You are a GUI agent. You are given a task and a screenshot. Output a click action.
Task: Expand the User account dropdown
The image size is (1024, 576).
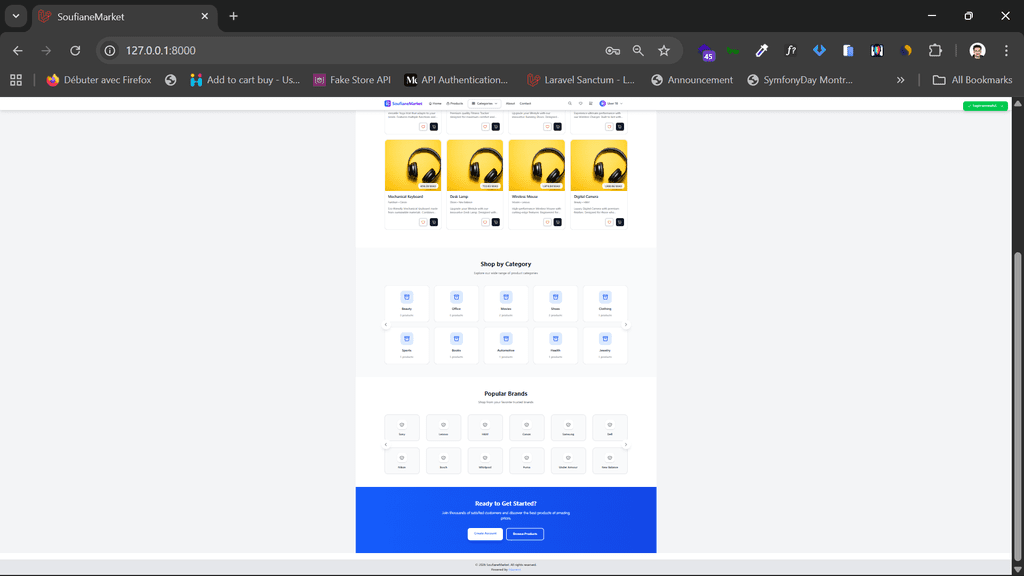[611, 103]
